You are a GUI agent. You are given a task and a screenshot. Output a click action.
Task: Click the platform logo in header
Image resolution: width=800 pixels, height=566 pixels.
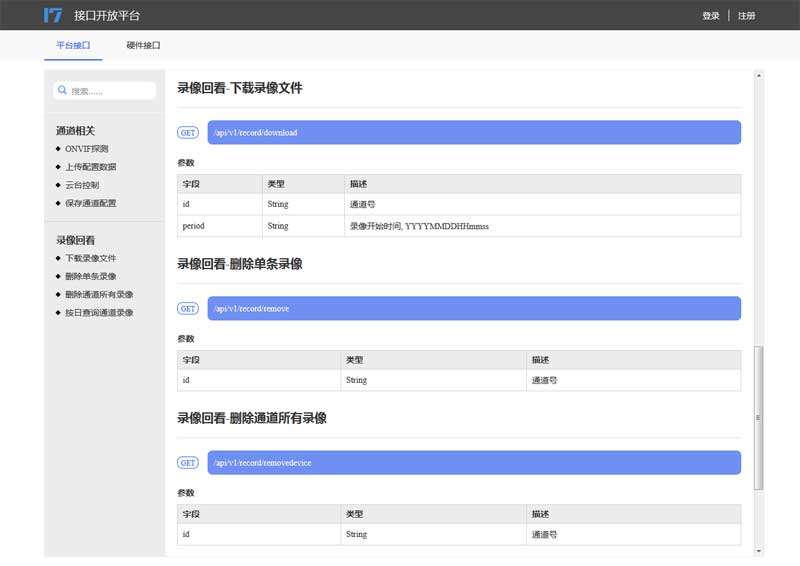[x=53, y=15]
